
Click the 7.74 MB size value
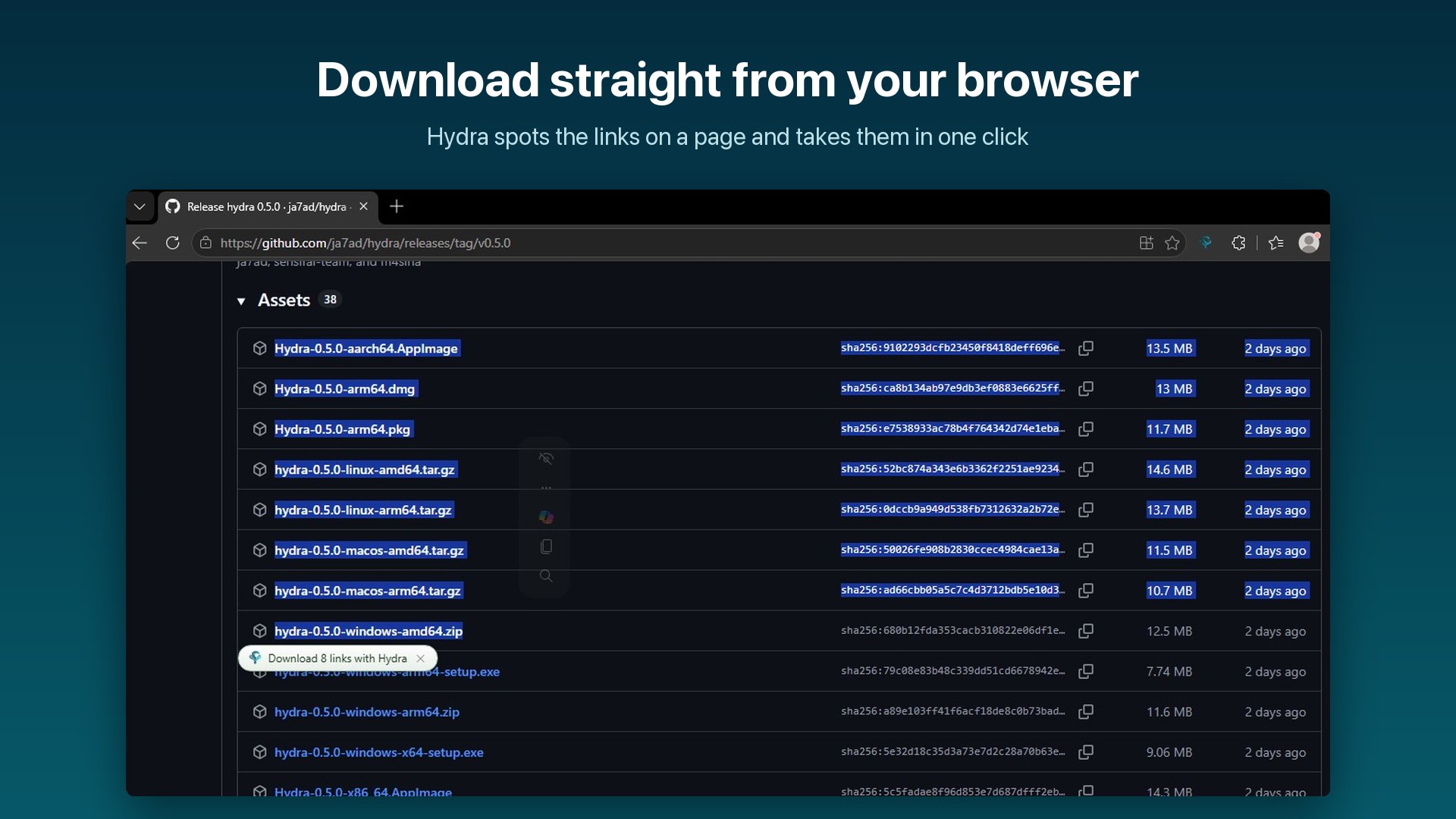pyautogui.click(x=1169, y=671)
